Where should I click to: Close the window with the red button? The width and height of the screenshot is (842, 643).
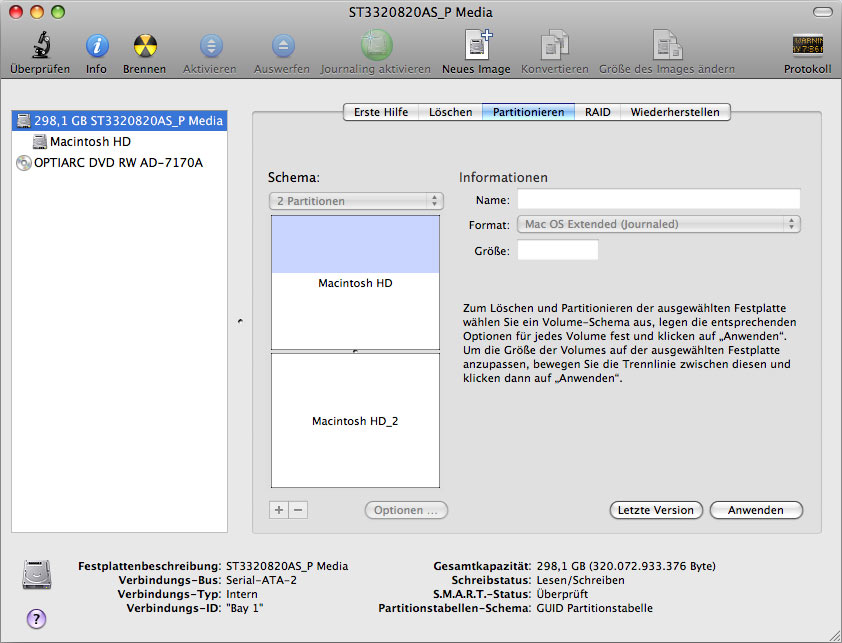coord(16,12)
